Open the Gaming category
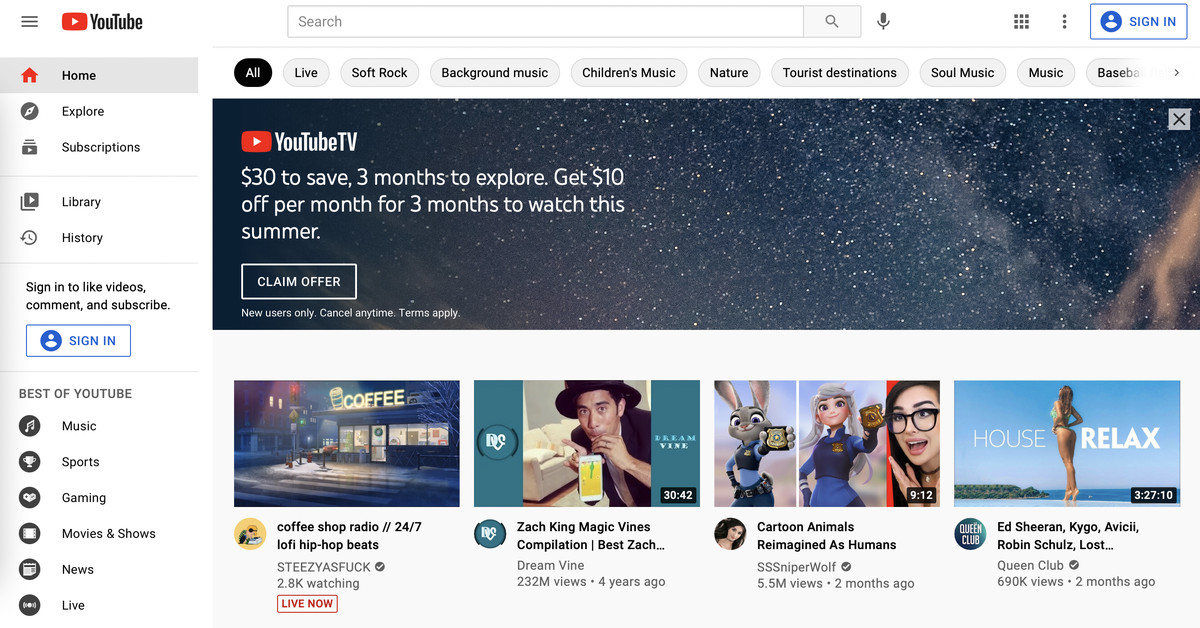 coord(83,498)
